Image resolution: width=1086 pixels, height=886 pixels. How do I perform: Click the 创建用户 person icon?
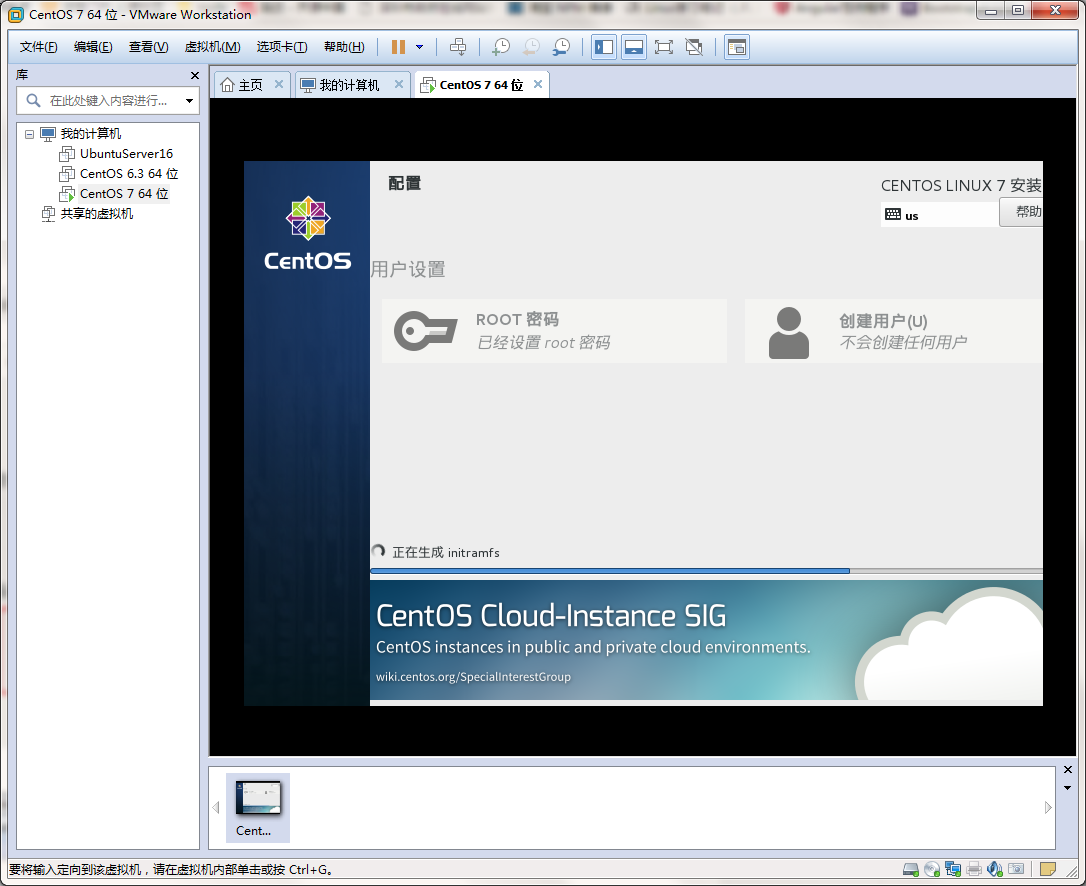789,333
